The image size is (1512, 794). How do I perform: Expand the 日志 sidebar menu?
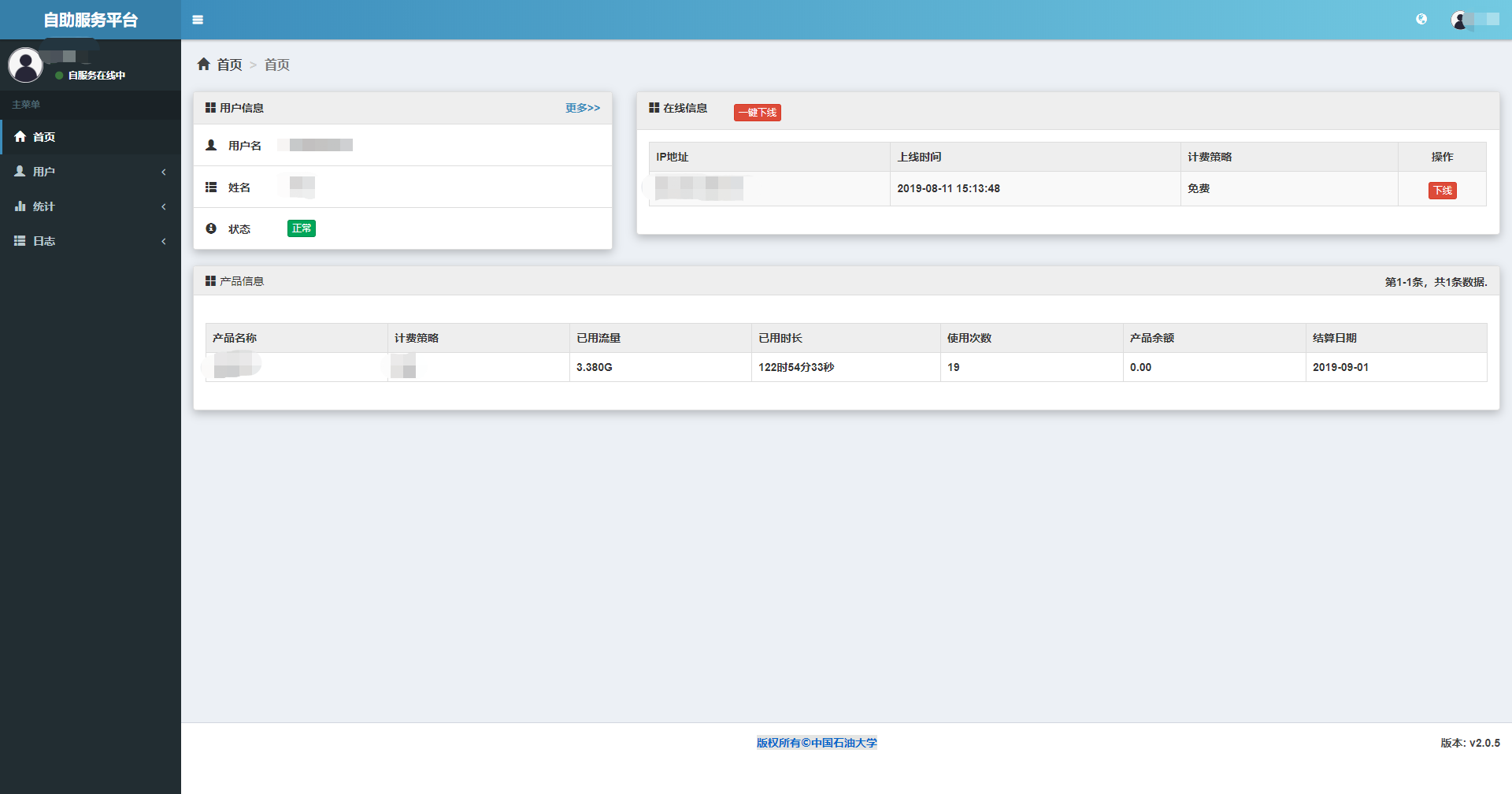pyautogui.click(x=44, y=241)
